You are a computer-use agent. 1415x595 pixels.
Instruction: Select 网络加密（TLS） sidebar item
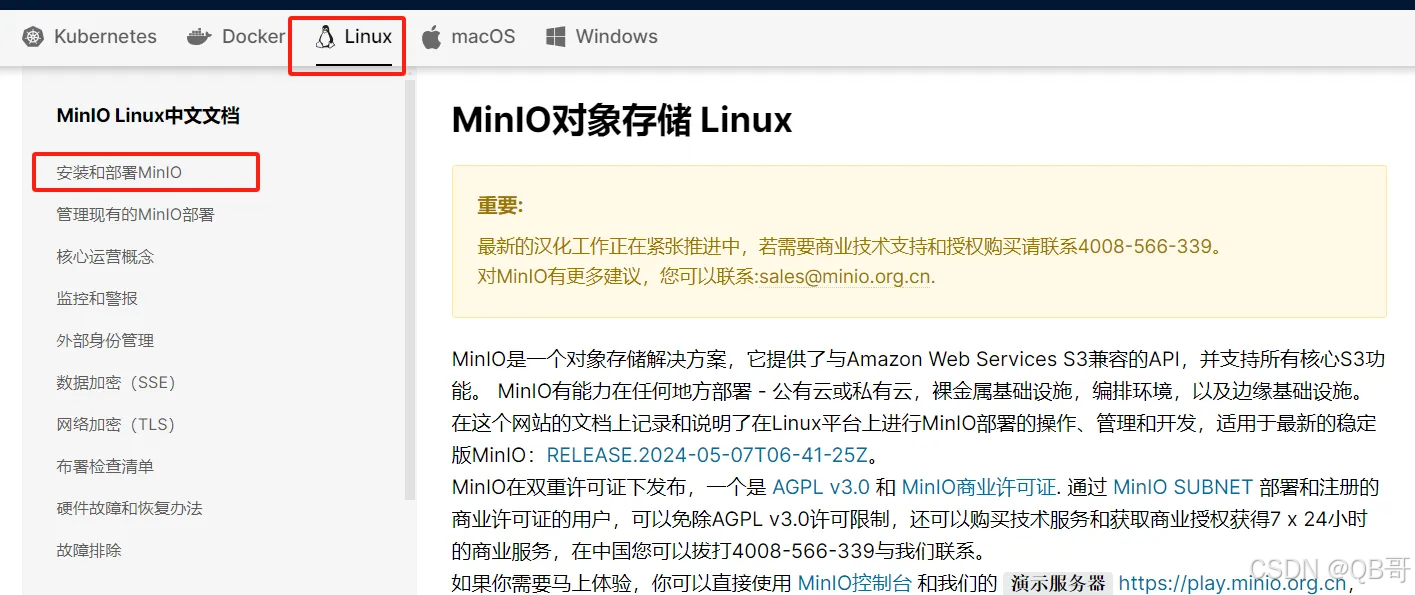coord(115,425)
